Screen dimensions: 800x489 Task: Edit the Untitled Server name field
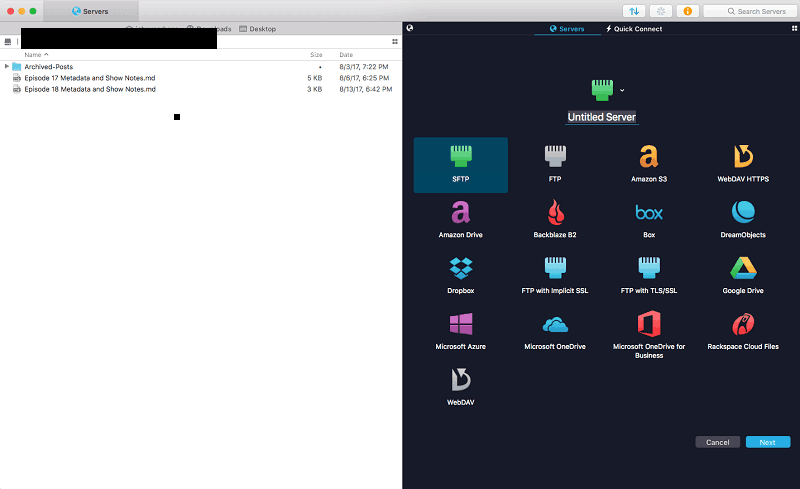point(602,117)
